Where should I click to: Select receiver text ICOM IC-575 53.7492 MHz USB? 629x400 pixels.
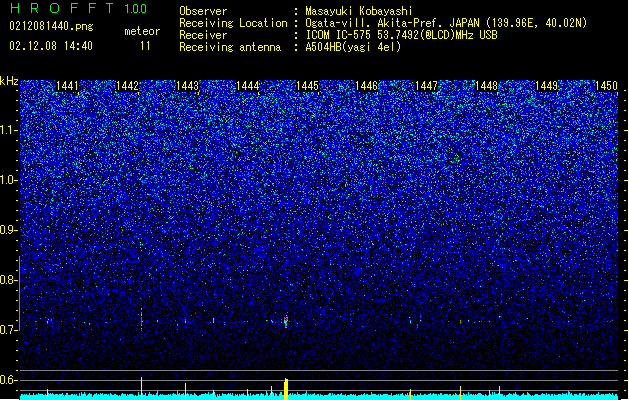pos(402,35)
